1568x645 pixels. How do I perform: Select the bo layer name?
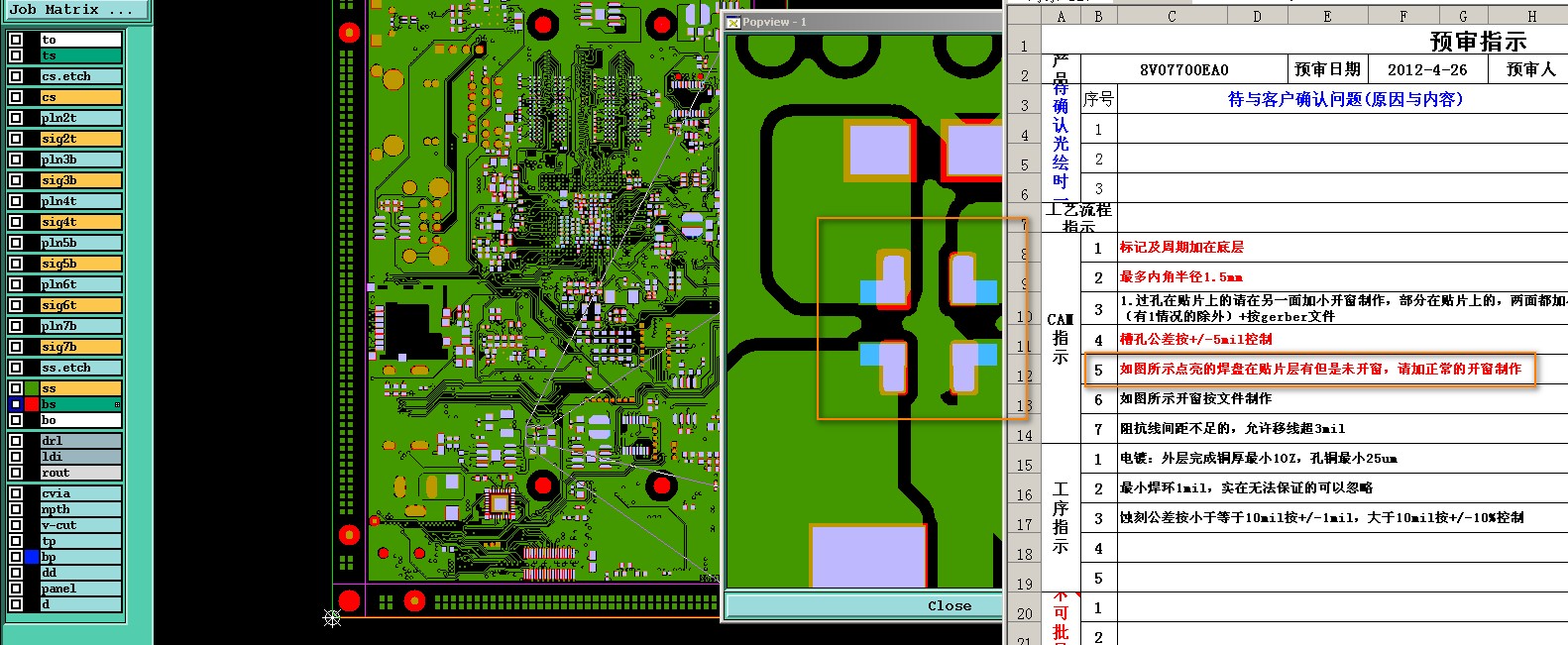(x=81, y=420)
